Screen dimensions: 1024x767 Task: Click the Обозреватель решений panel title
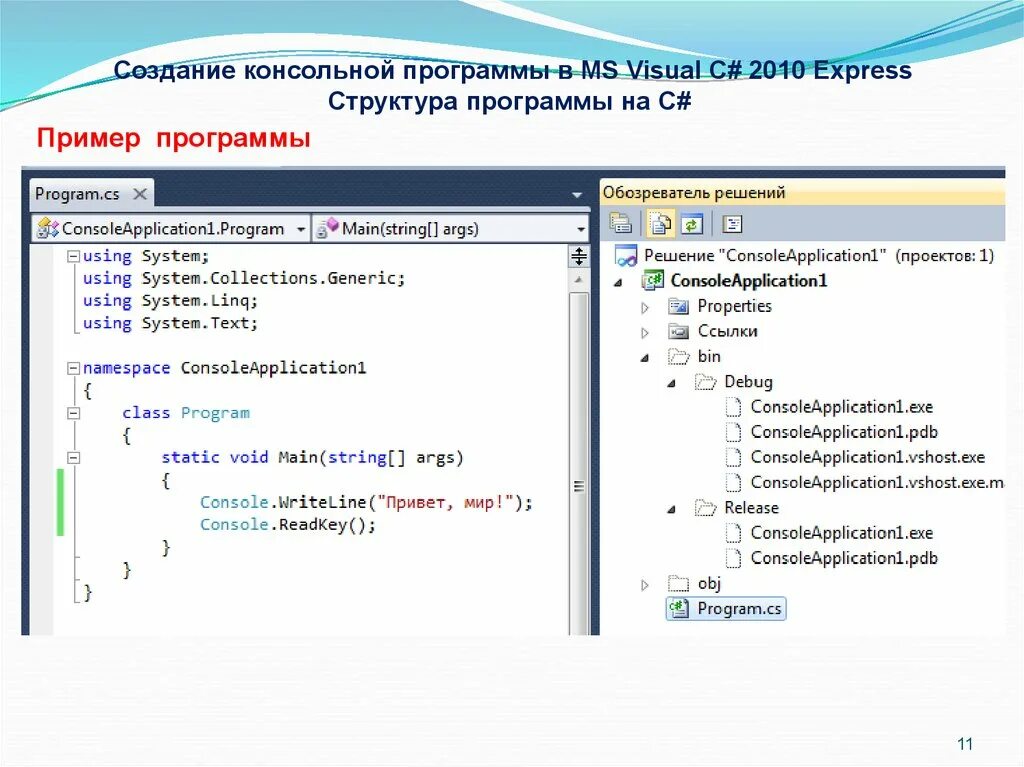click(694, 193)
